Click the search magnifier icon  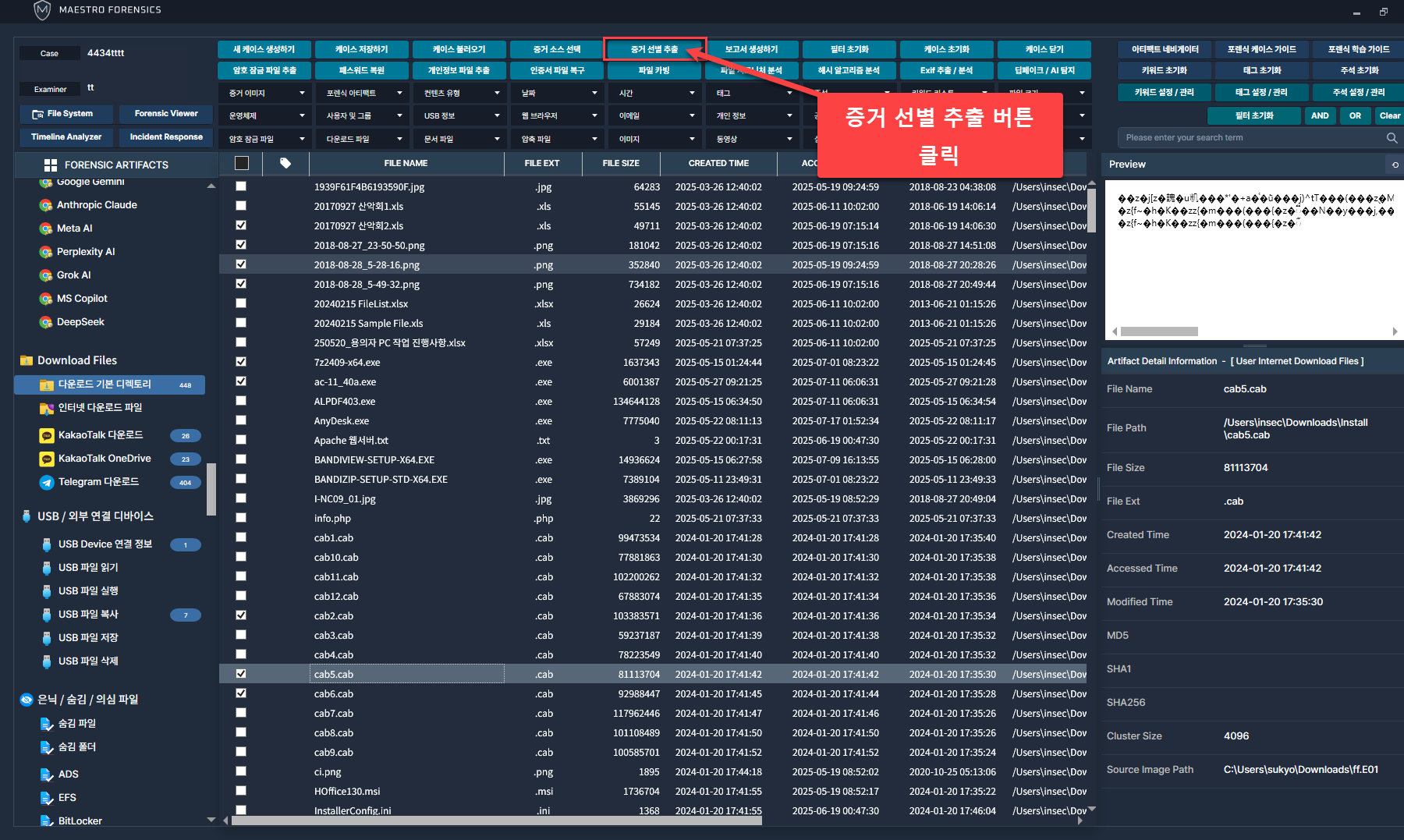1392,138
